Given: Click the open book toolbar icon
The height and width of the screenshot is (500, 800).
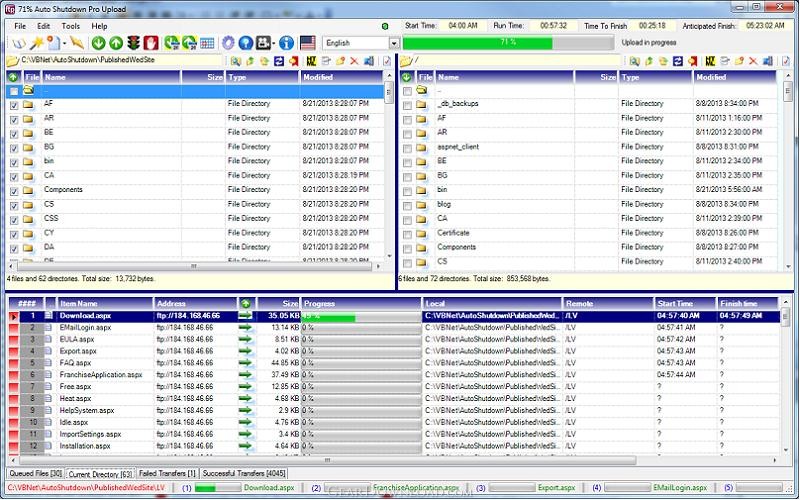Looking at the screenshot, I should [x=18, y=43].
